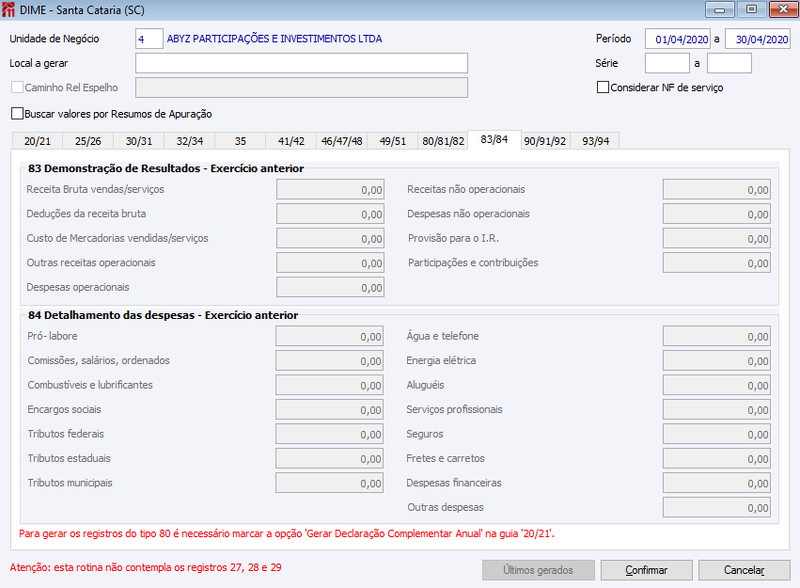Click Tributos federais value field

pyautogui.click(x=330, y=434)
